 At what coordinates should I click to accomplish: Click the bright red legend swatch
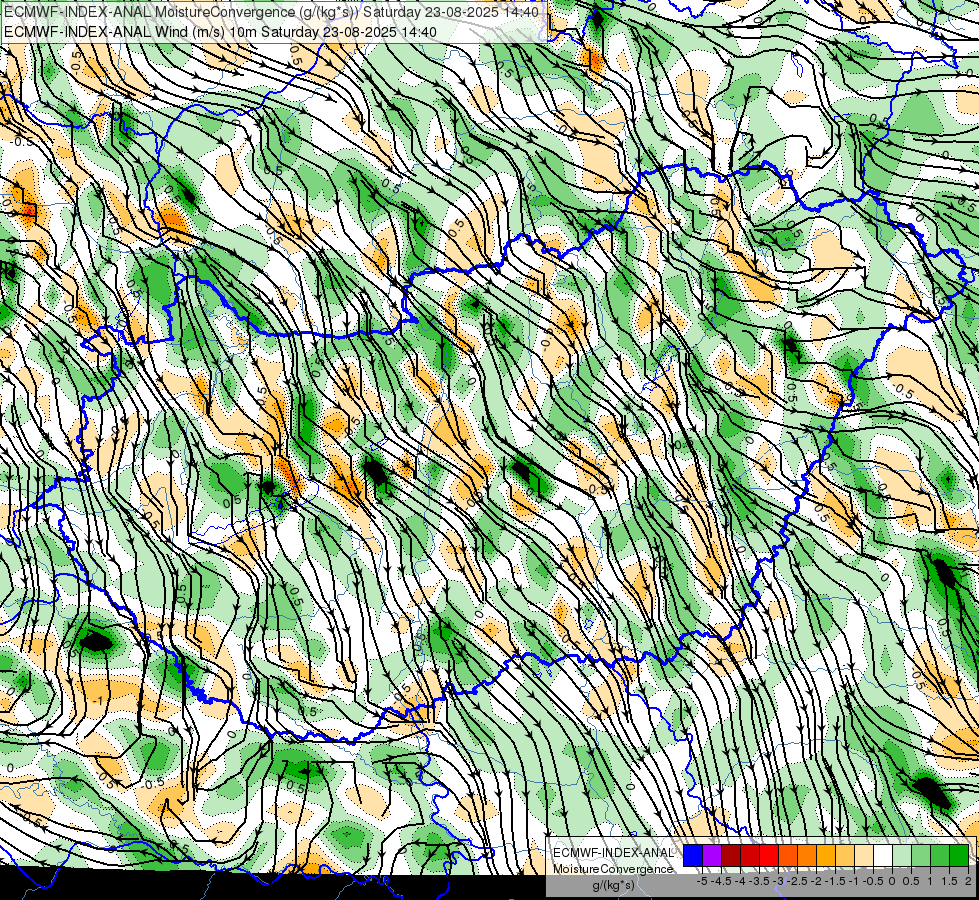769,855
